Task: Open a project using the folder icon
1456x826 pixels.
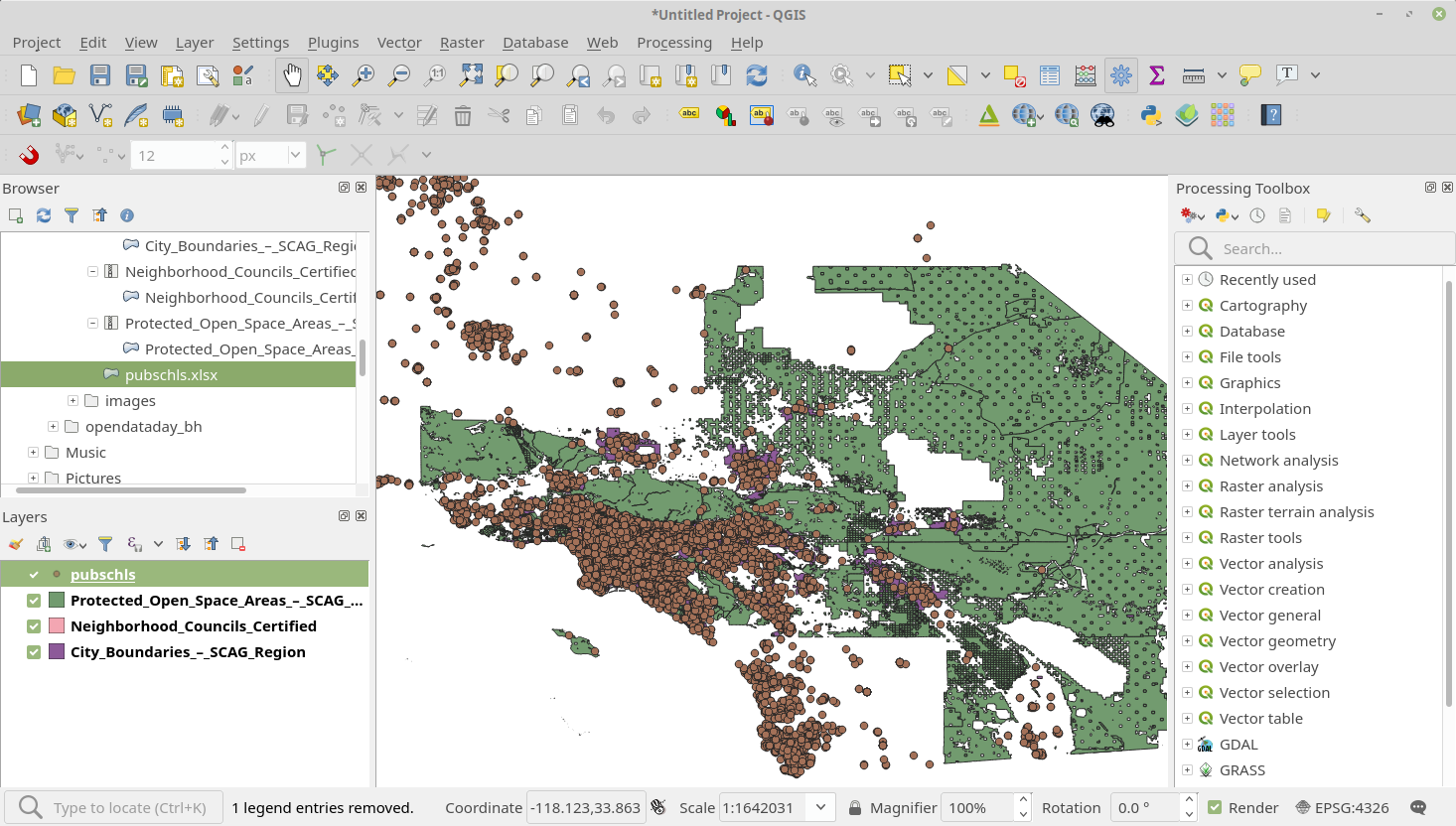Action: pyautogui.click(x=65, y=75)
